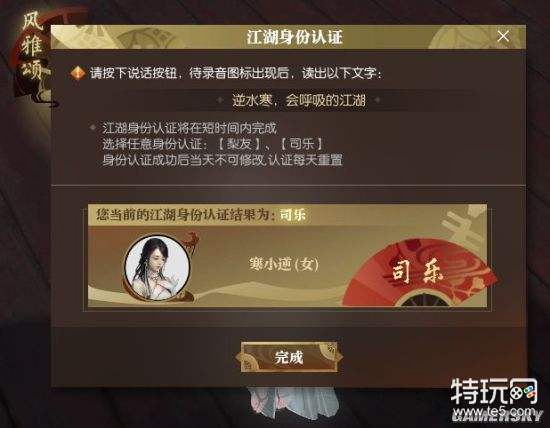Click the 特玩网 watermark logo
Image resolution: width=550 pixels, height=428 pixels.
point(494,392)
